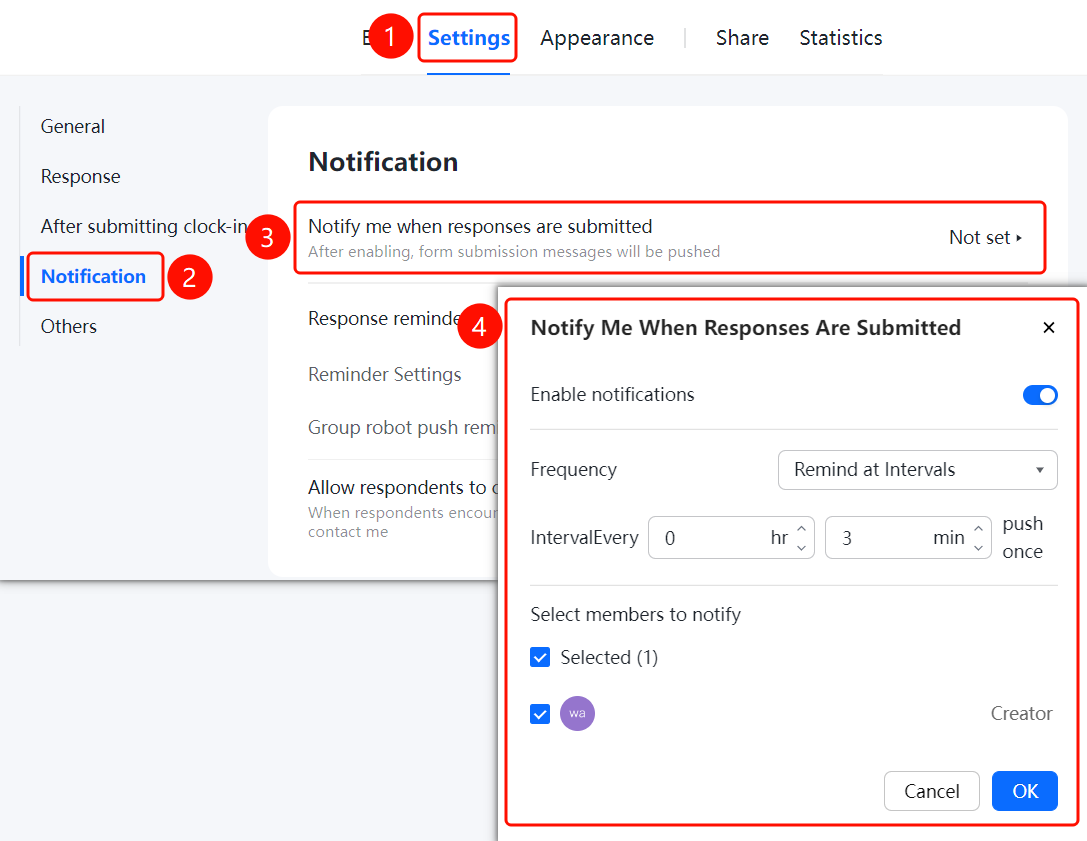Click the OK button
1087x841 pixels.
1025,791
